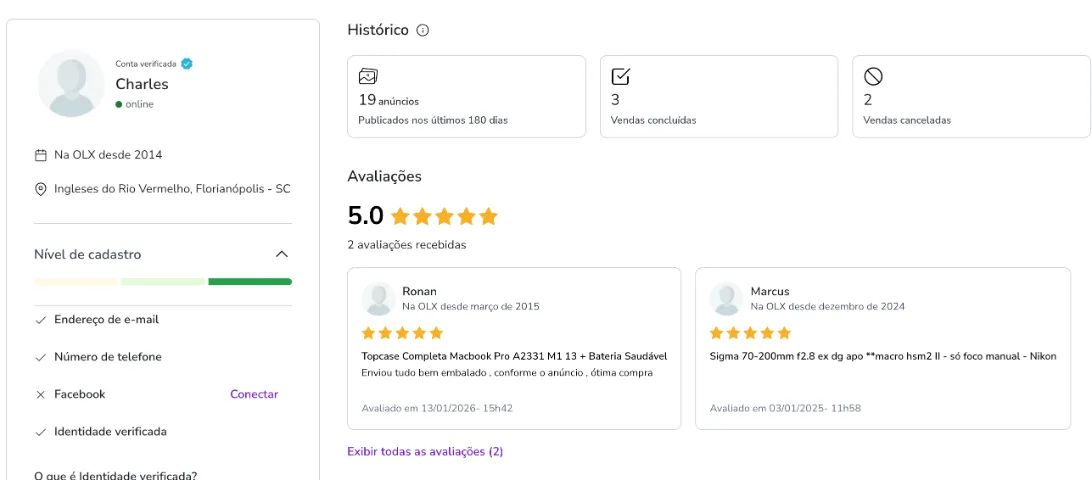Screen dimensions: 1092x480
Task: Open O que é Identidade verificada
Action: 115,475
